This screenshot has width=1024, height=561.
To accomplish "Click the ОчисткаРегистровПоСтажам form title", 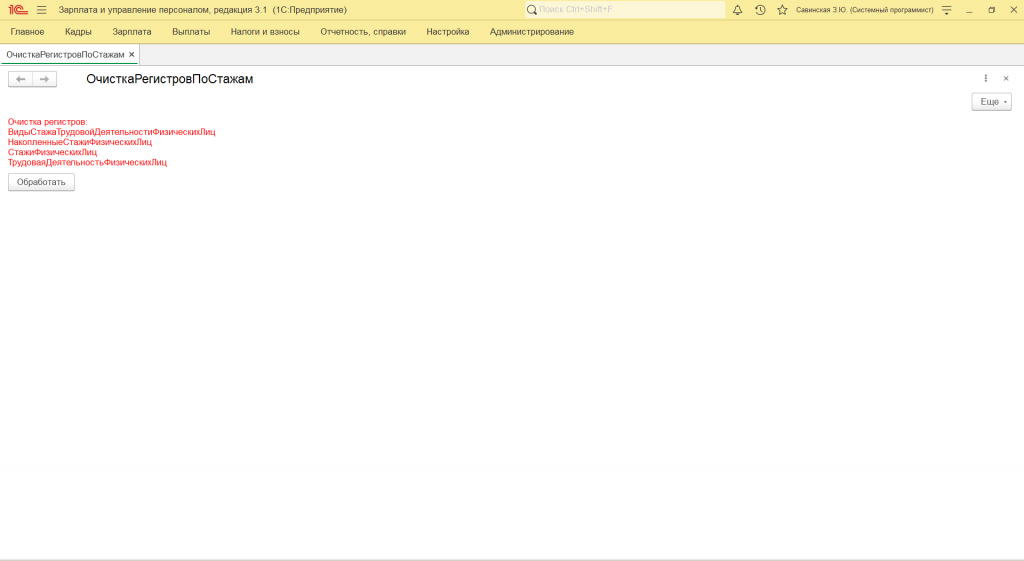I will tap(170, 79).
